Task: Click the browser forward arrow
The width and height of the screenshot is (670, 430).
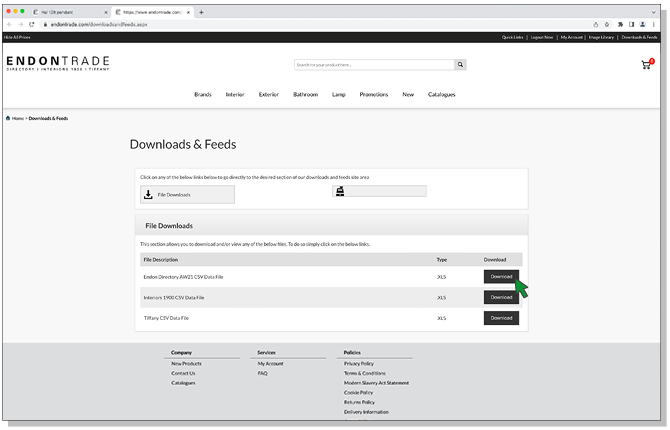Action: pos(20,24)
